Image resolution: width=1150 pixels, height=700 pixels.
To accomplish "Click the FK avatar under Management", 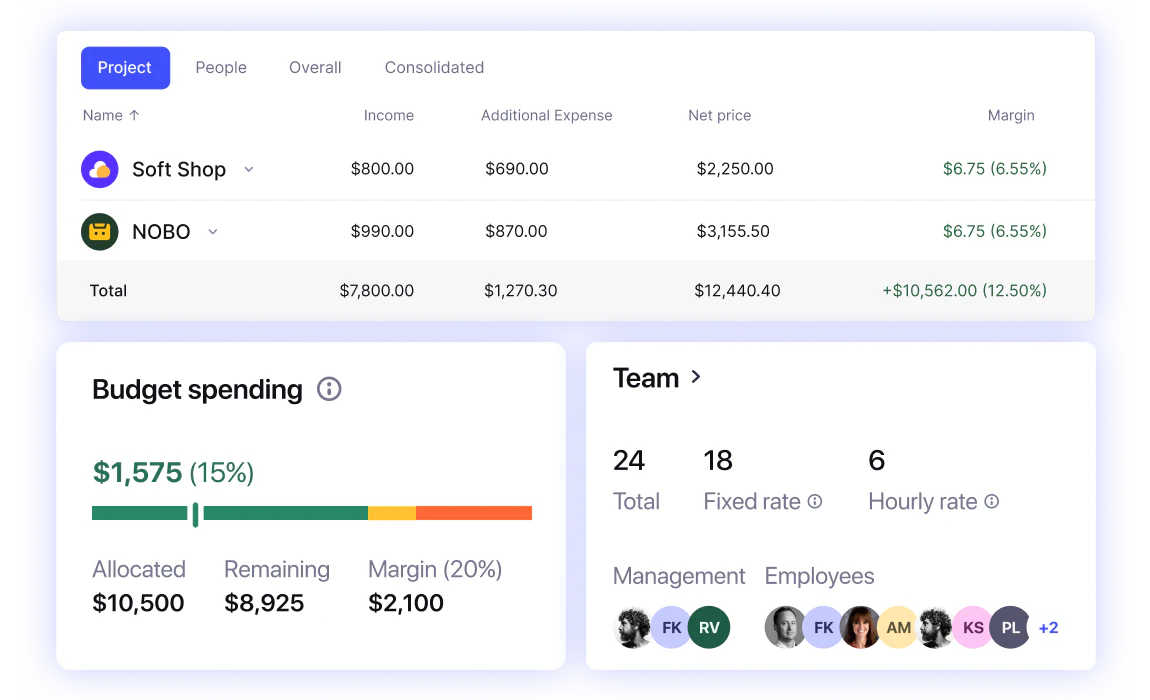I will pyautogui.click(x=671, y=627).
